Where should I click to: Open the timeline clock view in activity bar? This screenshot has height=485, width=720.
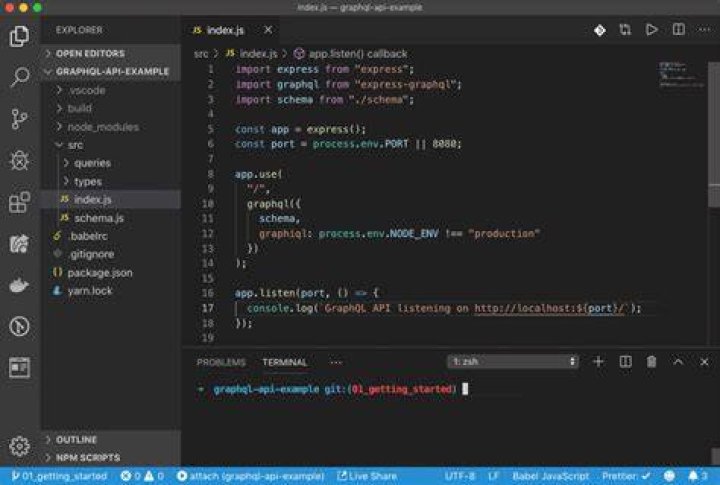(x=19, y=327)
